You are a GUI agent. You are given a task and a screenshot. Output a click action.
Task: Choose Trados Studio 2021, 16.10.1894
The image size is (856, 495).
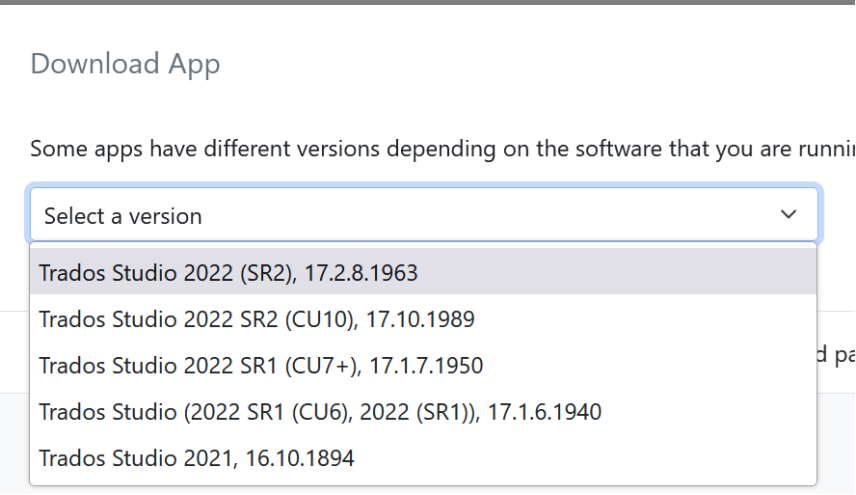pos(196,459)
